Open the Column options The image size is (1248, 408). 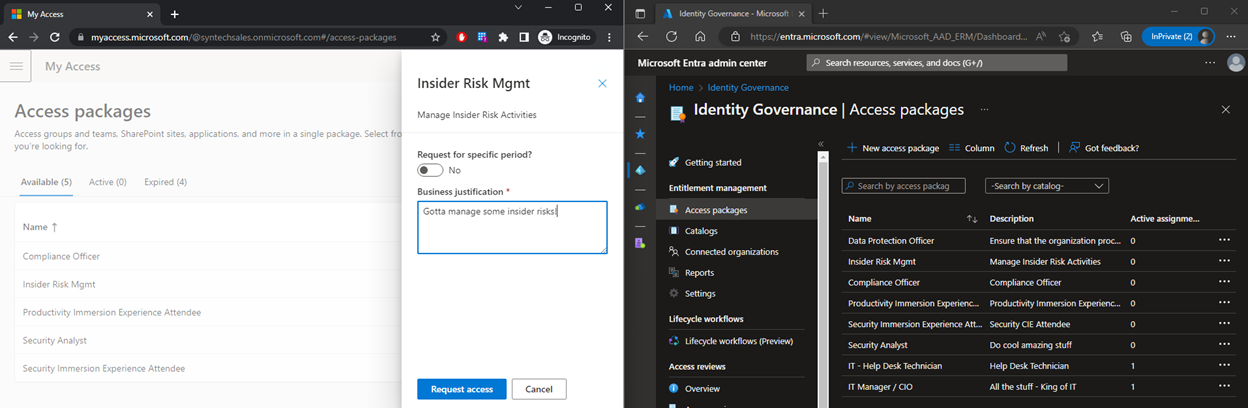tap(971, 148)
